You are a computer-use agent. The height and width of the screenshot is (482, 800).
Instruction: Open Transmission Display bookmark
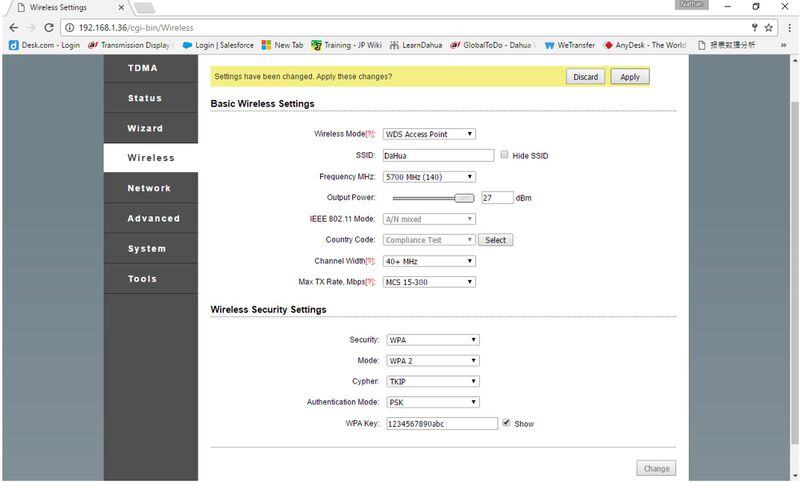[x=129, y=45]
